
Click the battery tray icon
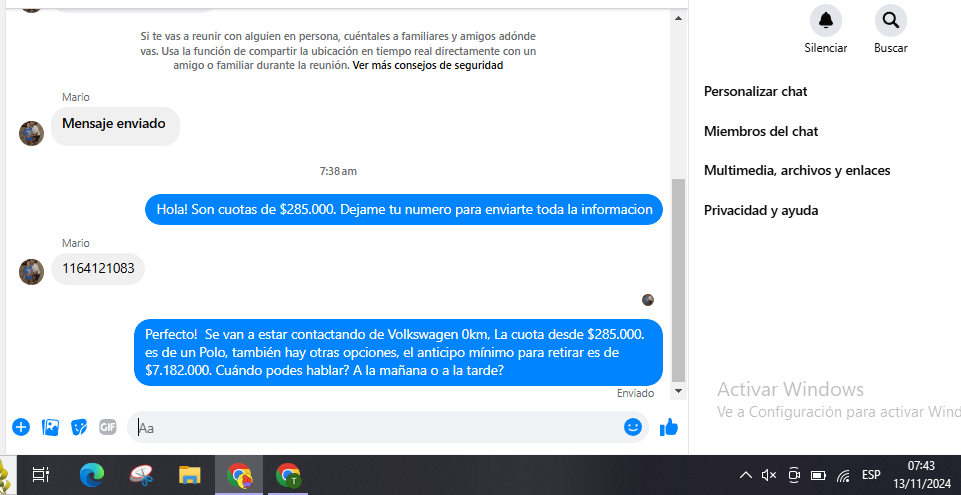pyautogui.click(x=818, y=475)
